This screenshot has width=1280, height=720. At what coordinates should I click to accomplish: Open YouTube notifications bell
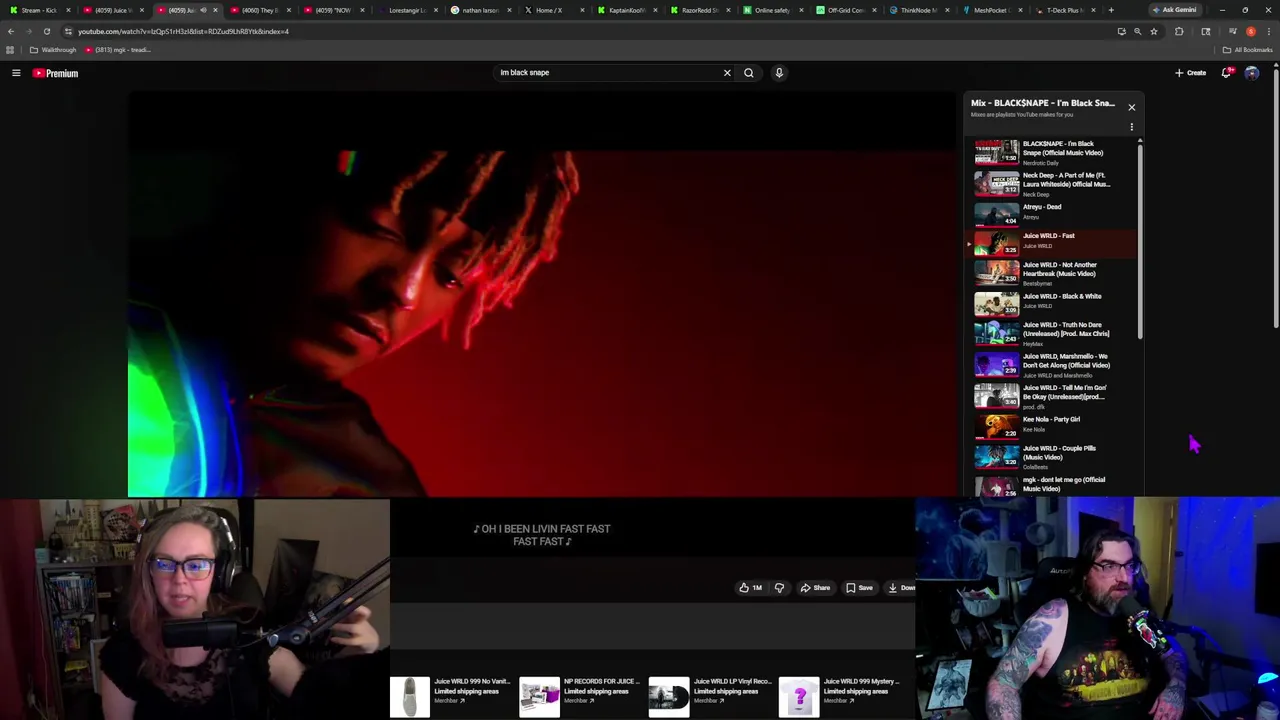1226,73
